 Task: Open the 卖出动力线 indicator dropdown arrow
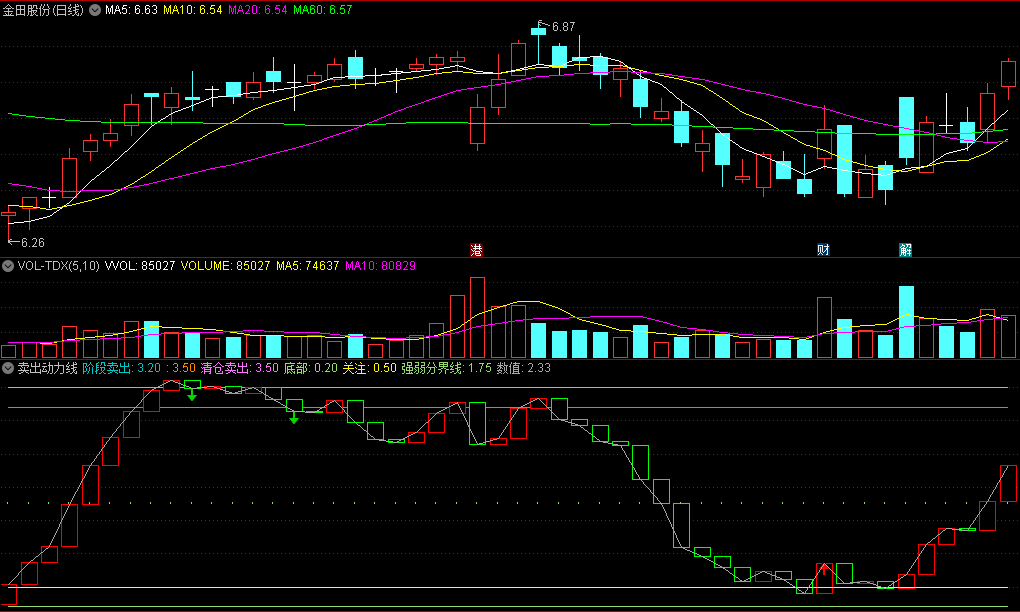(8, 368)
